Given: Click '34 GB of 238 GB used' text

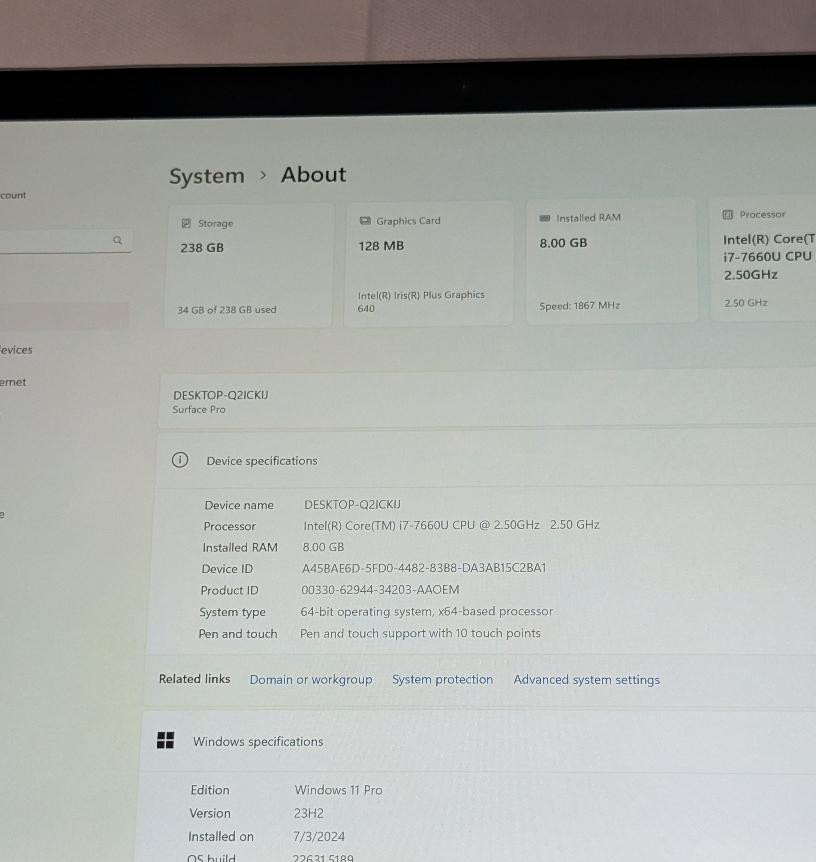Looking at the screenshot, I should point(227,310).
